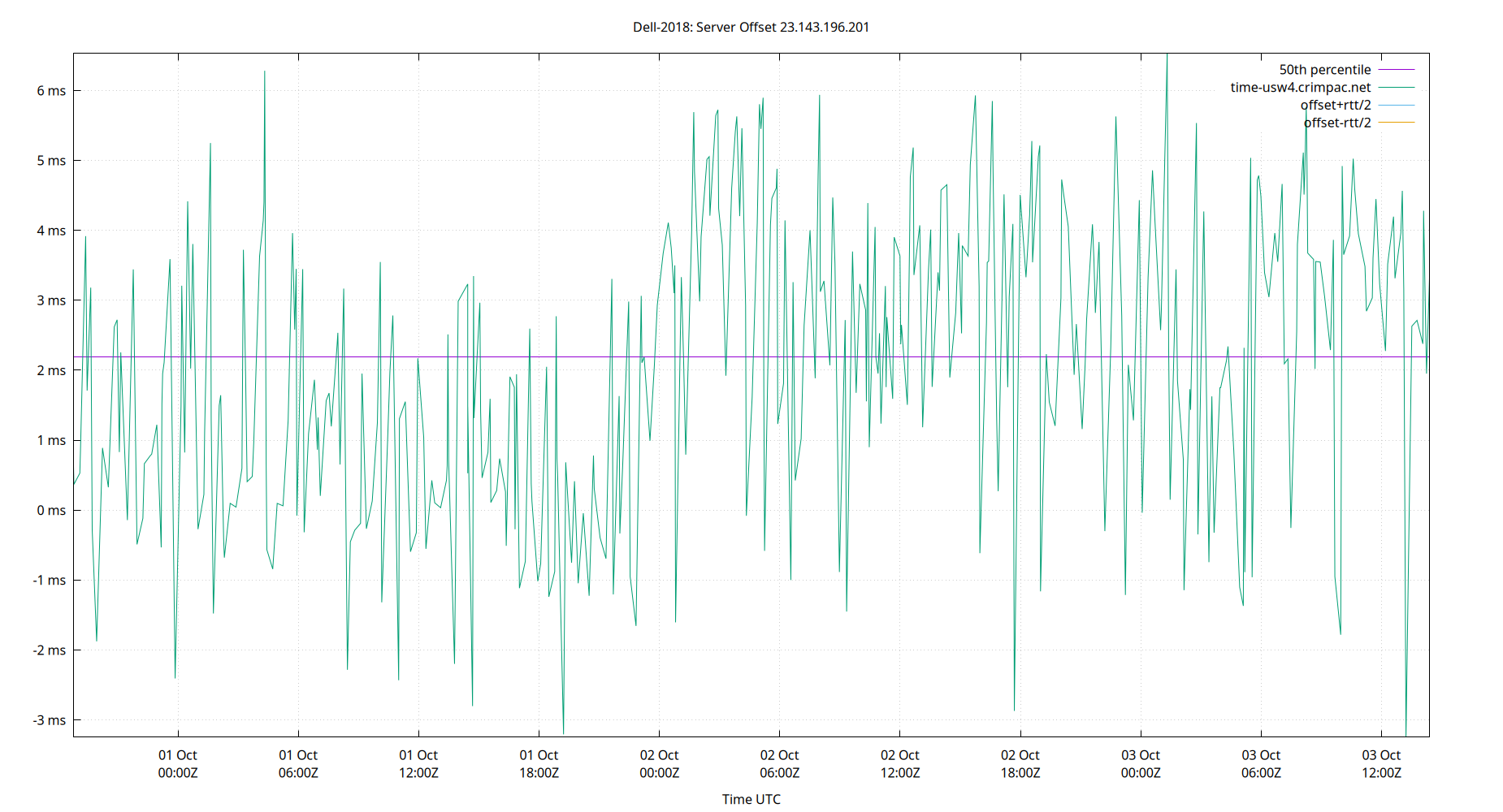Screen dimensions: 1503x812
Task: Click the '01 Oct 00:00Z' x-axis label
Action: coord(178,764)
